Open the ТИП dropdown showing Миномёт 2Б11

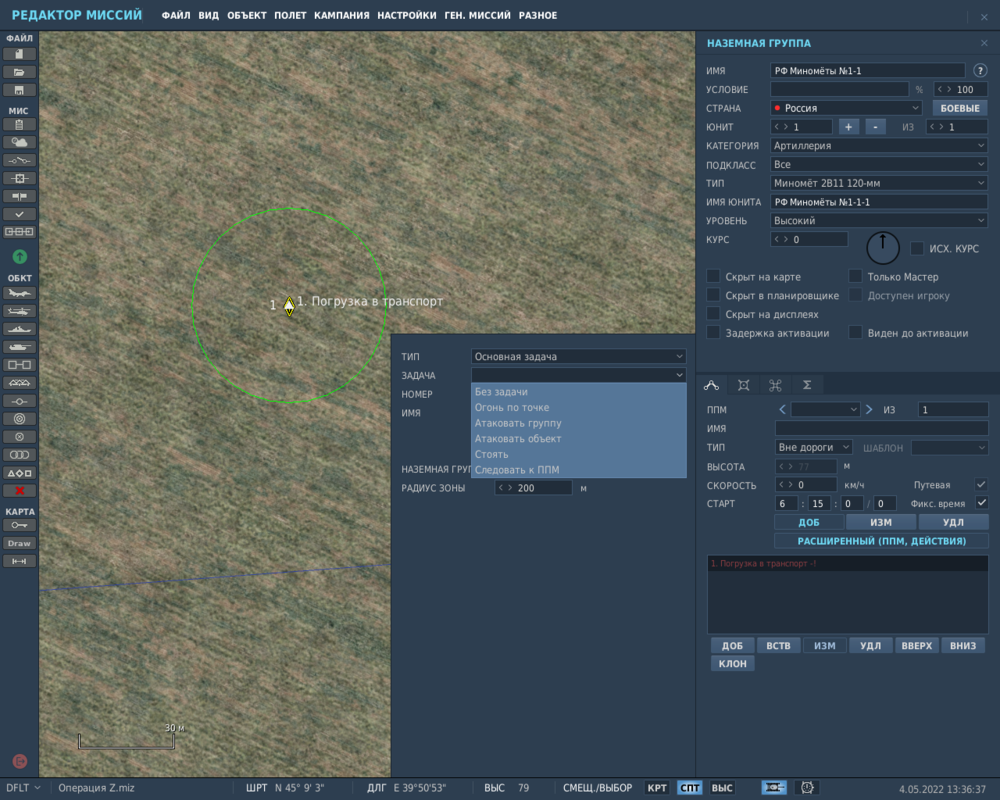878,182
